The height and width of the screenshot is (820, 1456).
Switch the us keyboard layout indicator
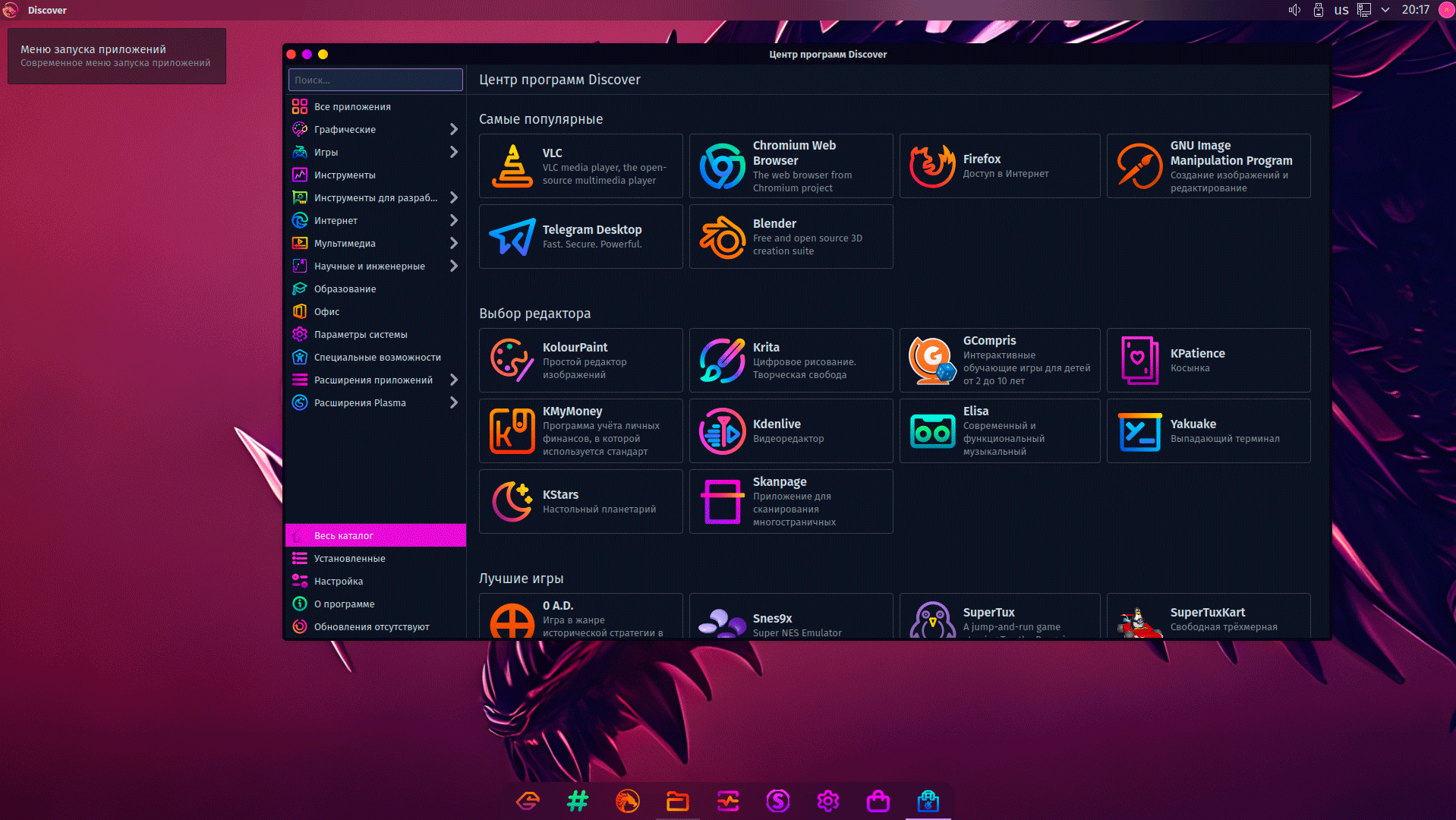1341,10
